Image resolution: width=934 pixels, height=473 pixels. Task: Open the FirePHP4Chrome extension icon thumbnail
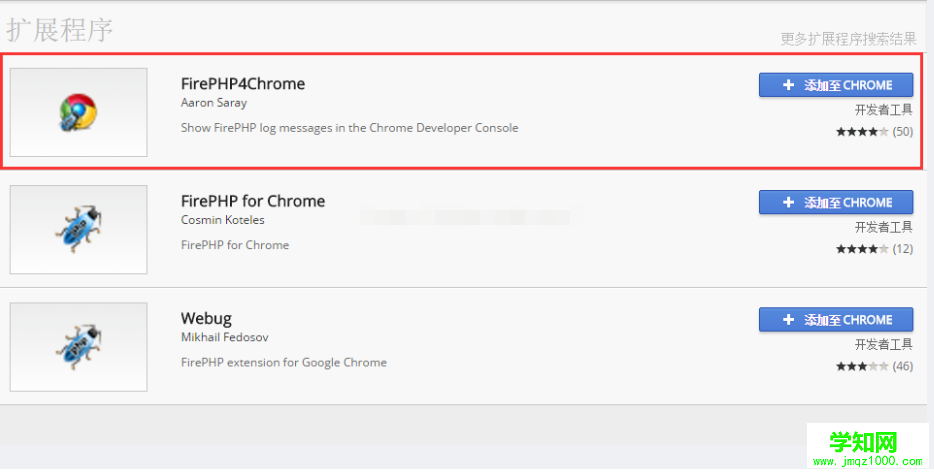click(79, 112)
